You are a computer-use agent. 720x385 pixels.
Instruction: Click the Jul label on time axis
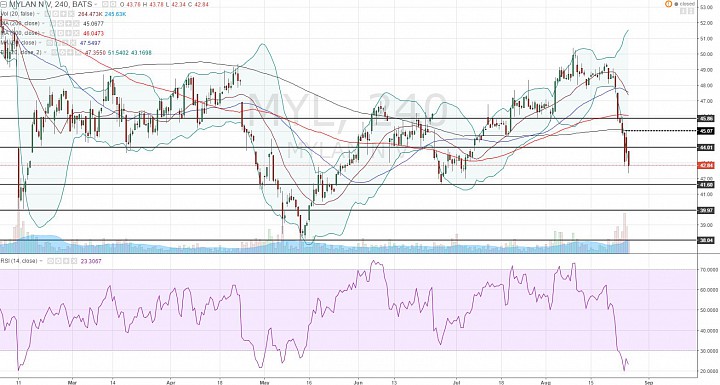point(456,381)
